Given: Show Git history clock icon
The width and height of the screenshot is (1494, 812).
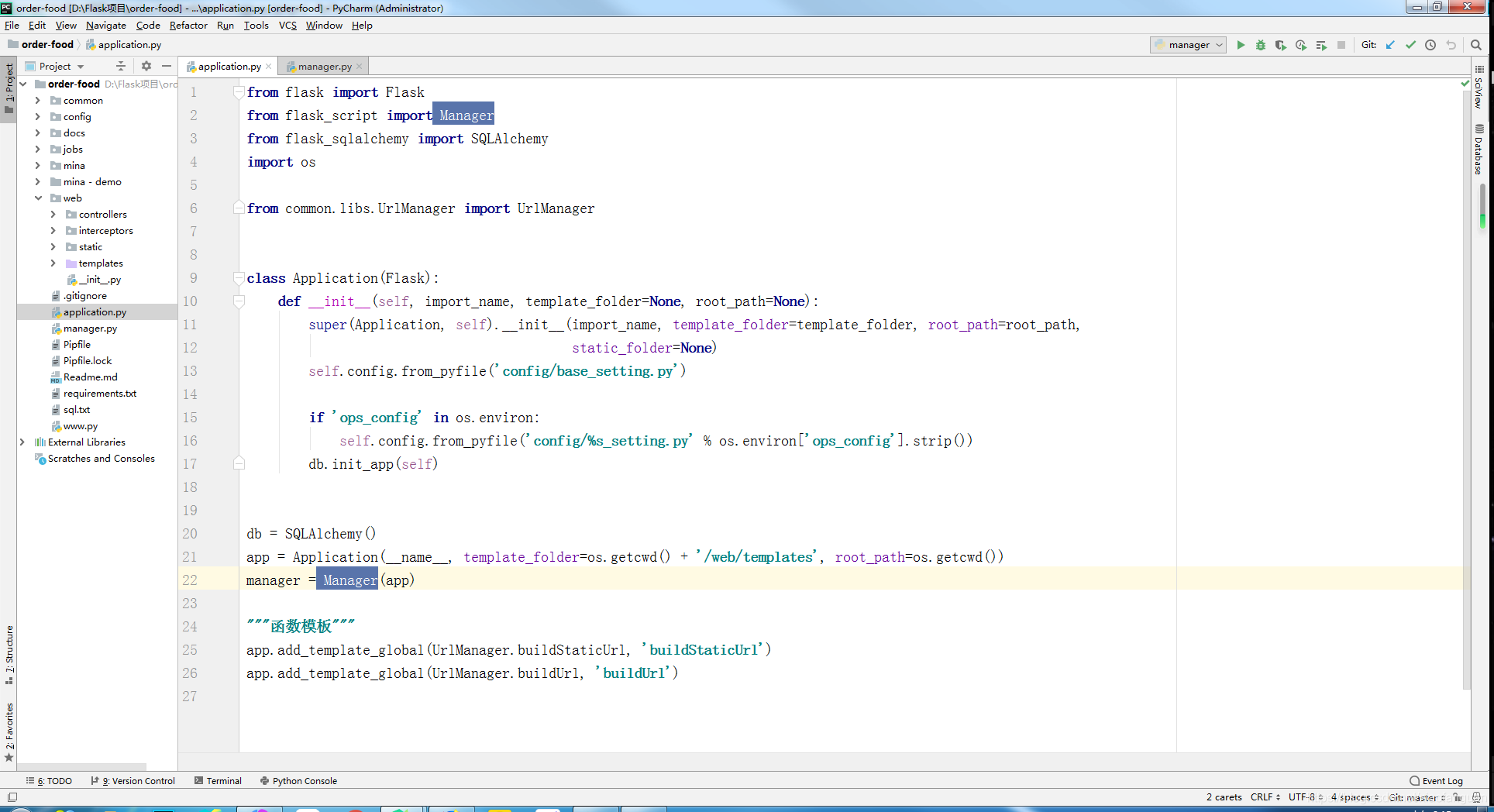Looking at the screenshot, I should coord(1430,45).
